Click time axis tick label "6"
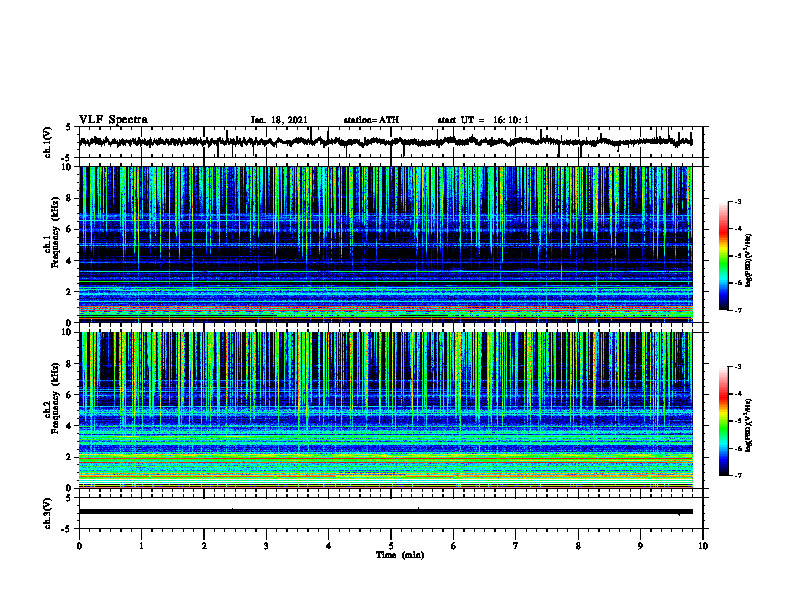The height and width of the screenshot is (612, 792). 454,546
